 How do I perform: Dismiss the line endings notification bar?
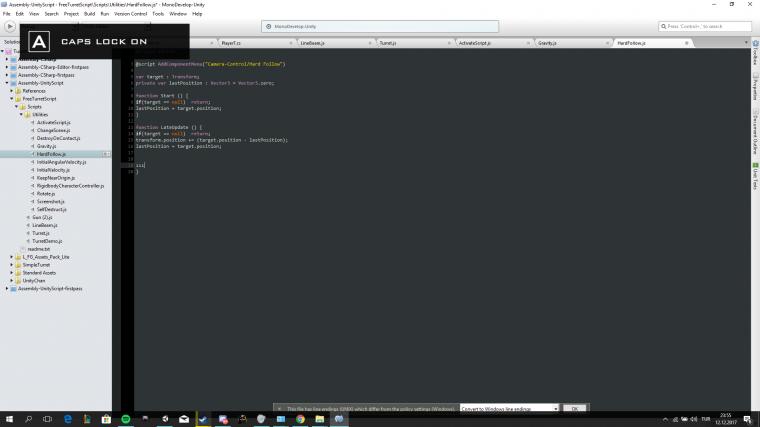tap(279, 409)
